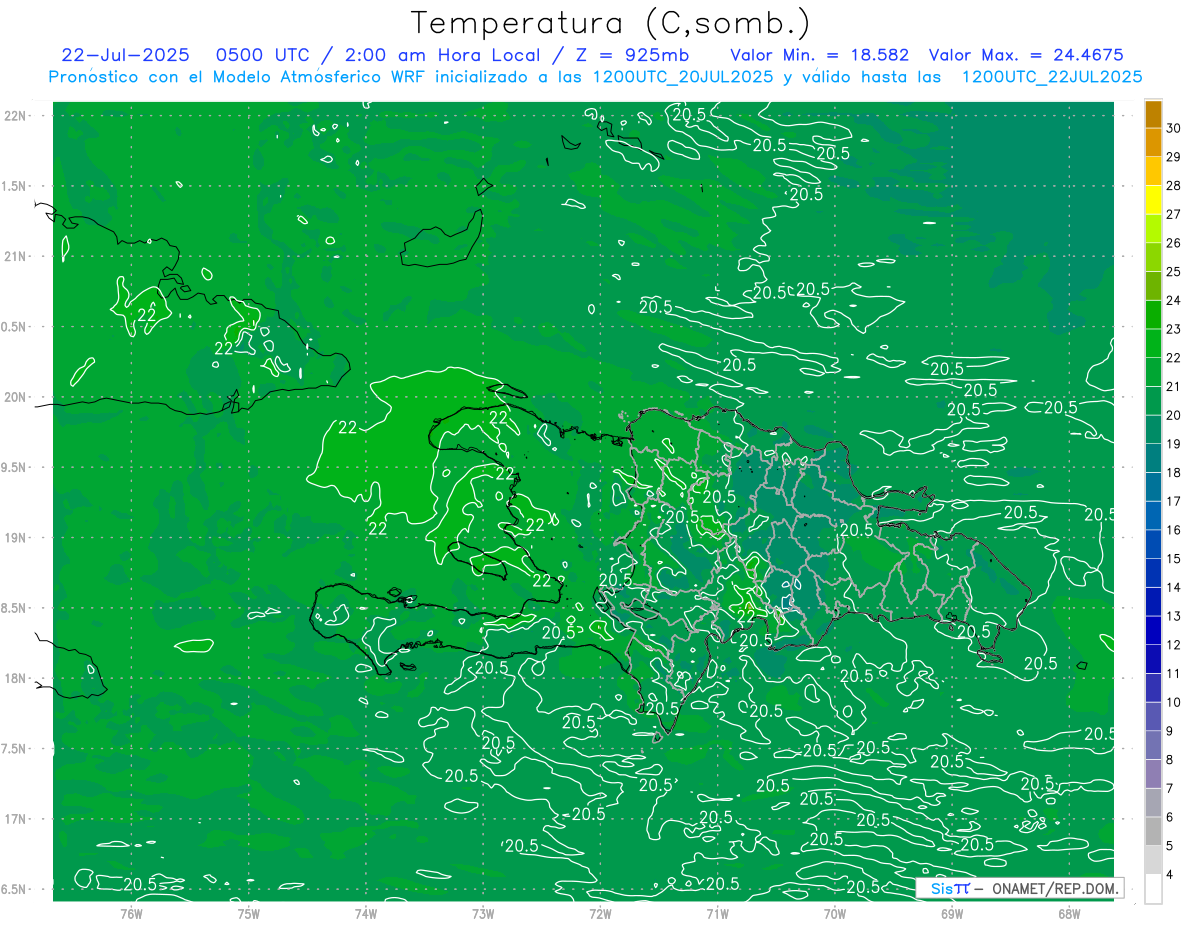Click the 18N latitude axis label
The width and height of the screenshot is (1200, 927).
14,678
